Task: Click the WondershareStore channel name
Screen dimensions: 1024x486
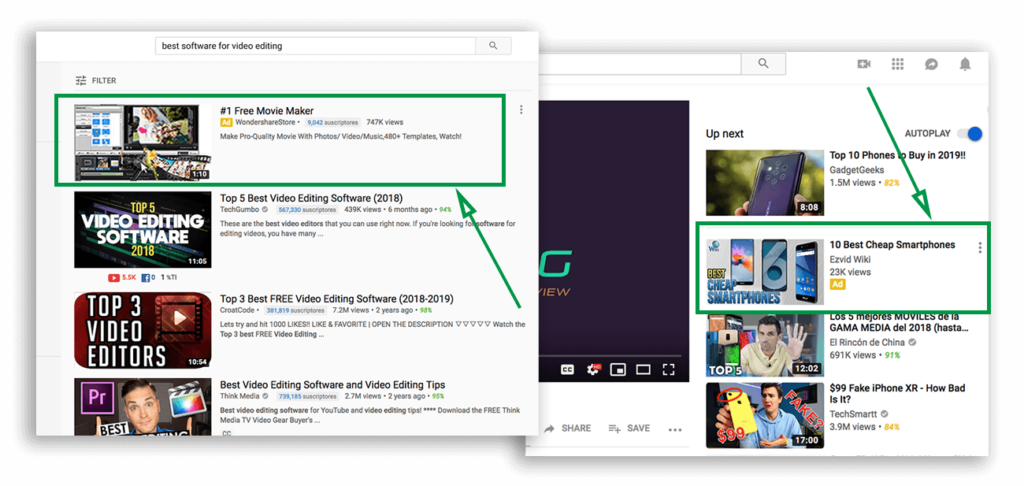Action: tap(265, 122)
